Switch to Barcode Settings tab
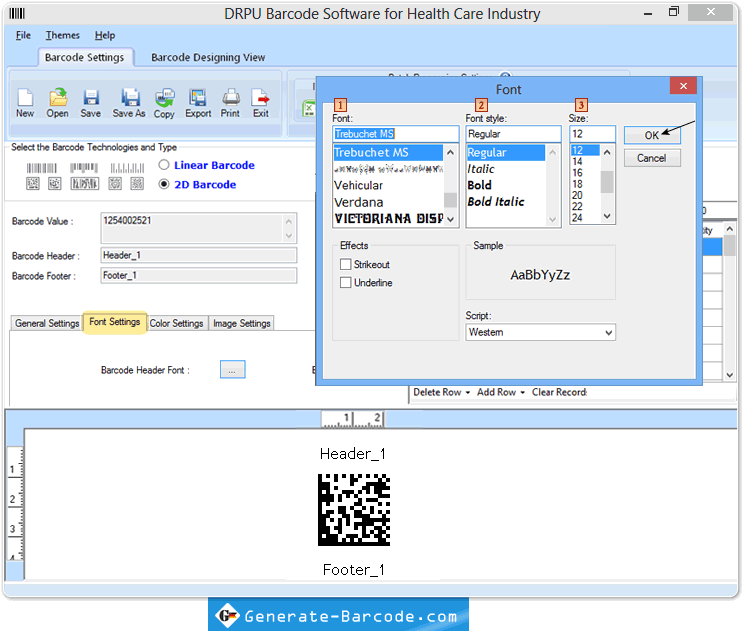Screen dimensions: 744x631 point(84,57)
